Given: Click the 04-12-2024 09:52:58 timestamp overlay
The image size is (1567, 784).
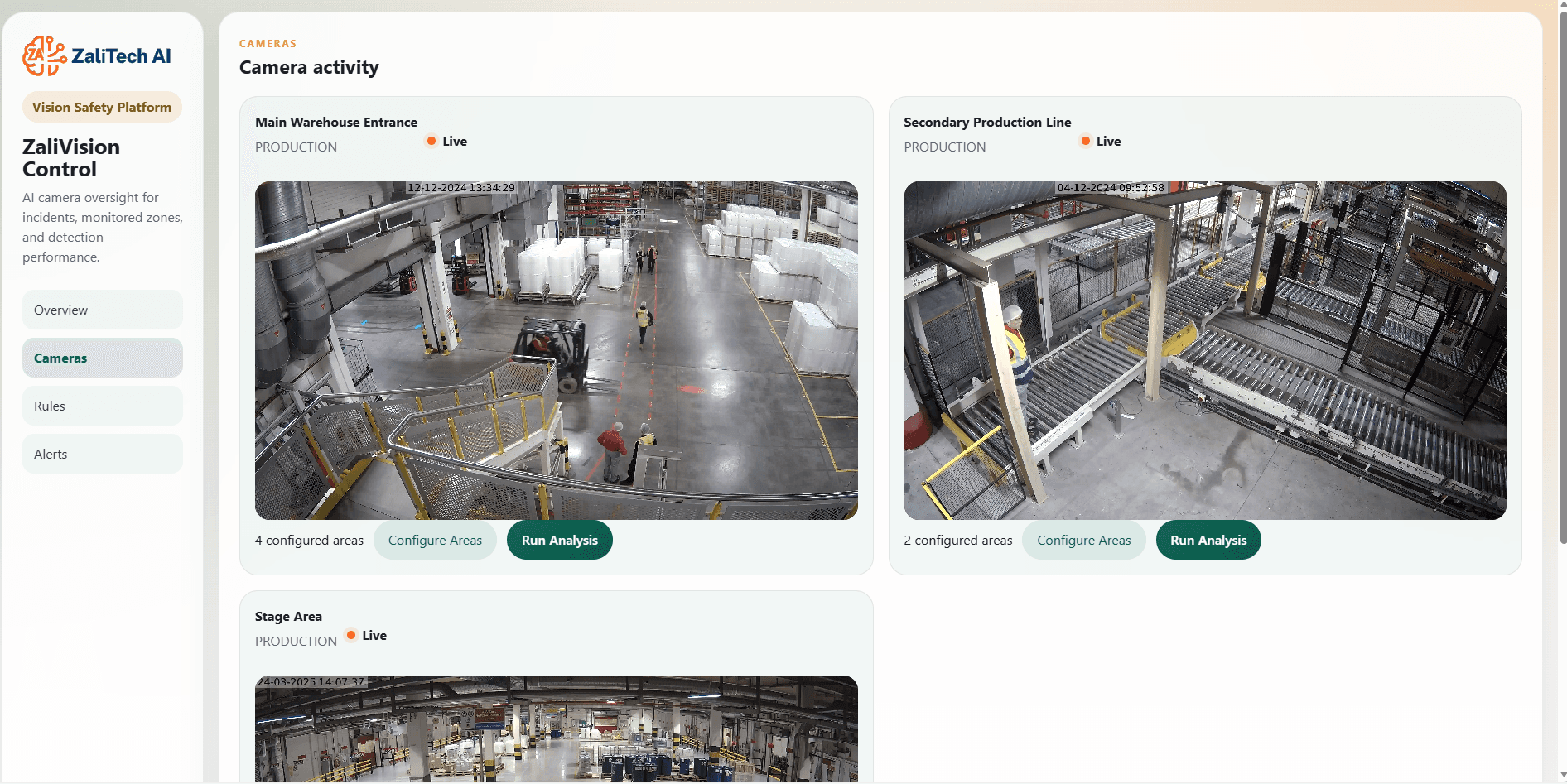Looking at the screenshot, I should 1111,188.
